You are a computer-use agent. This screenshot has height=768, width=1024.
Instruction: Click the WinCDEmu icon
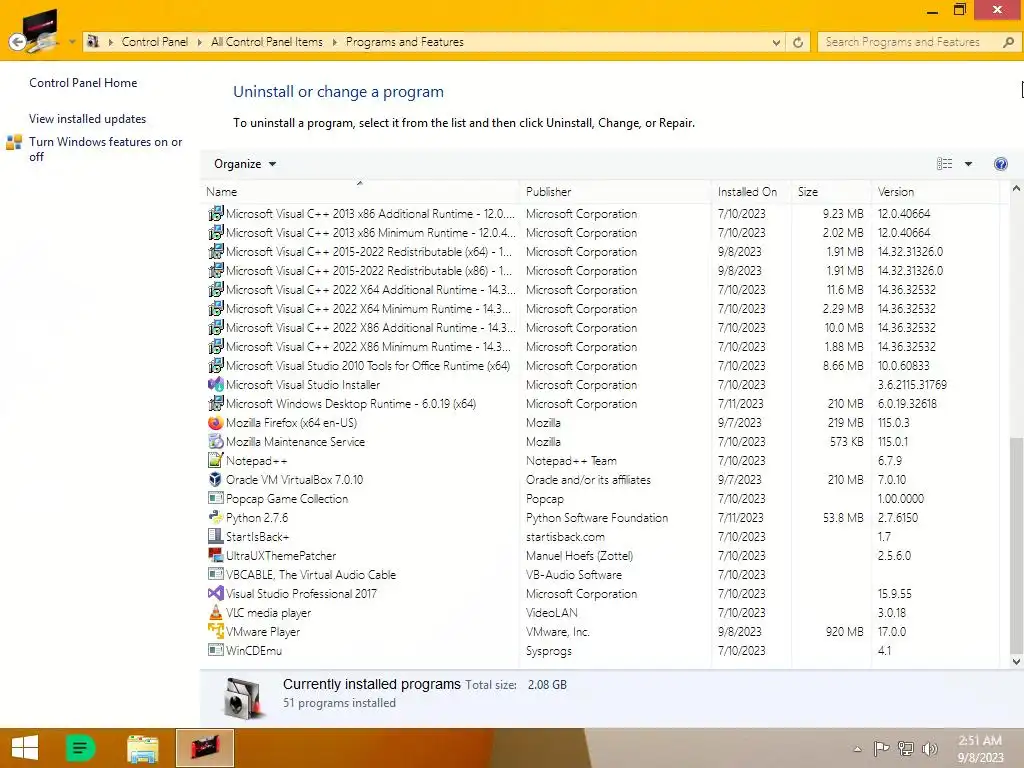click(x=216, y=650)
